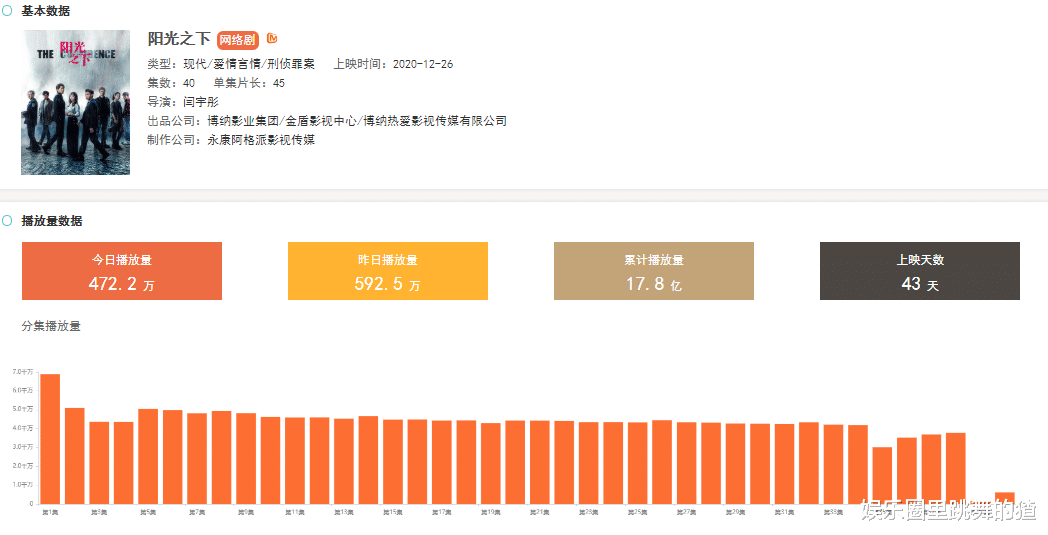Click the tallest bar for 第1集

pyautogui.click(x=50, y=439)
